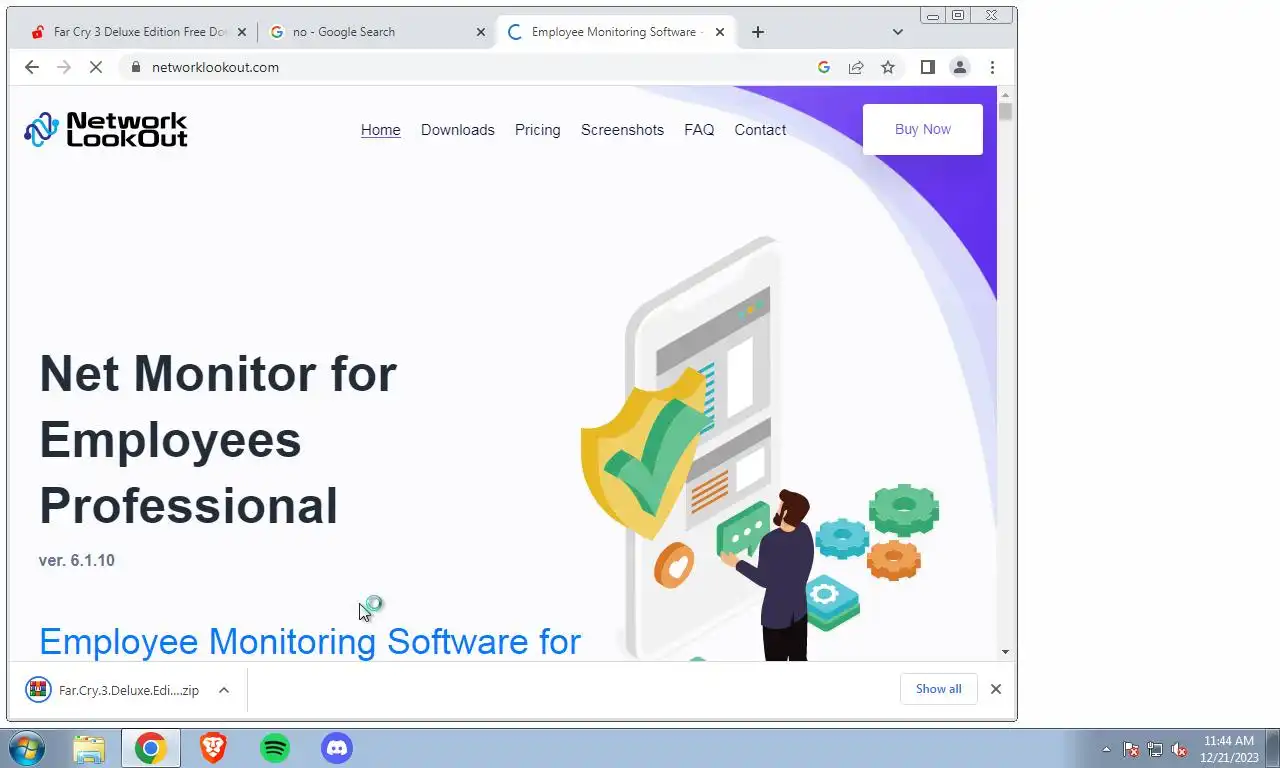
Task: Open File Explorer from taskbar
Action: point(89,748)
